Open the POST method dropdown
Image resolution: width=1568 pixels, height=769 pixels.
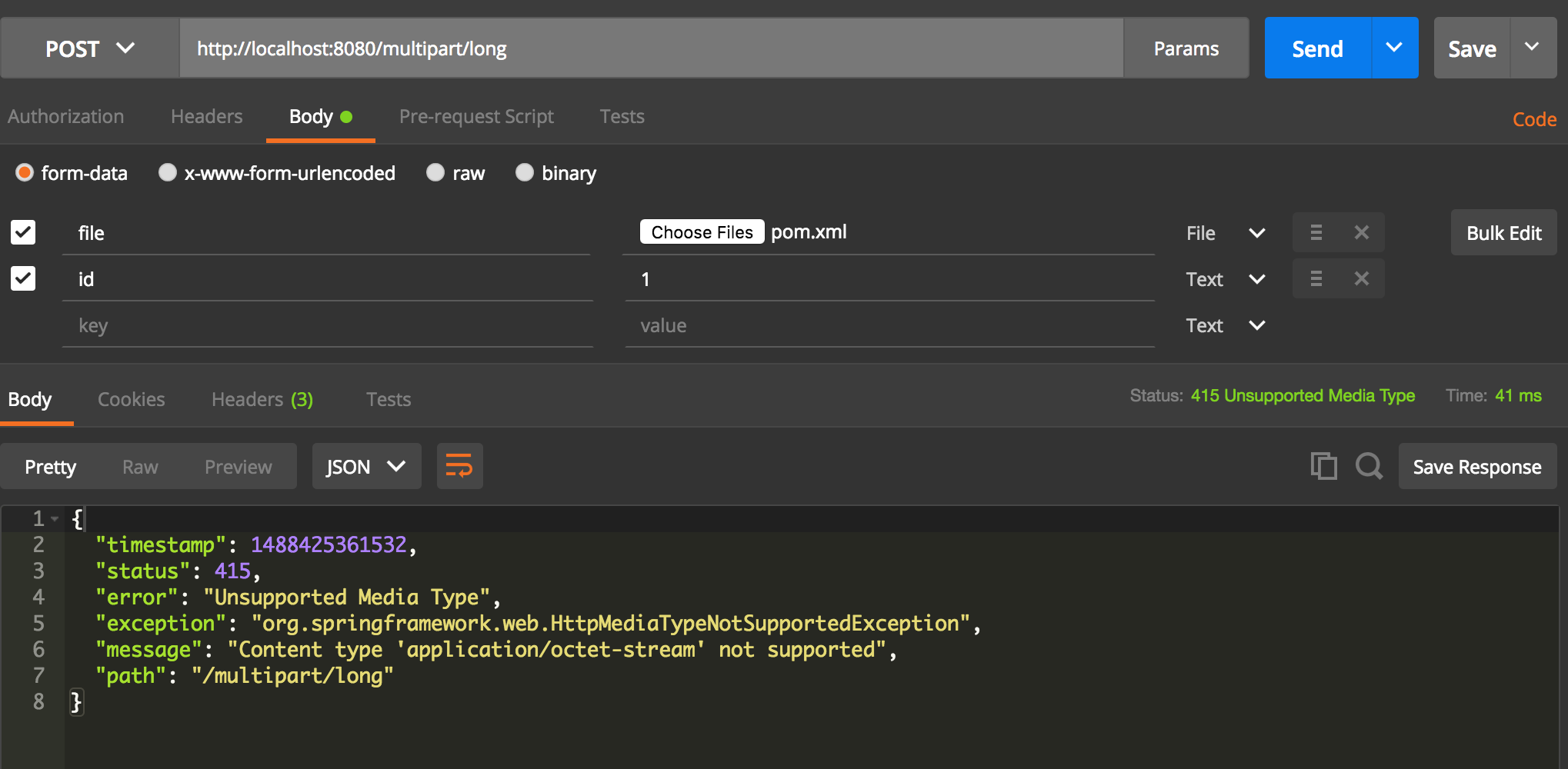(90, 48)
